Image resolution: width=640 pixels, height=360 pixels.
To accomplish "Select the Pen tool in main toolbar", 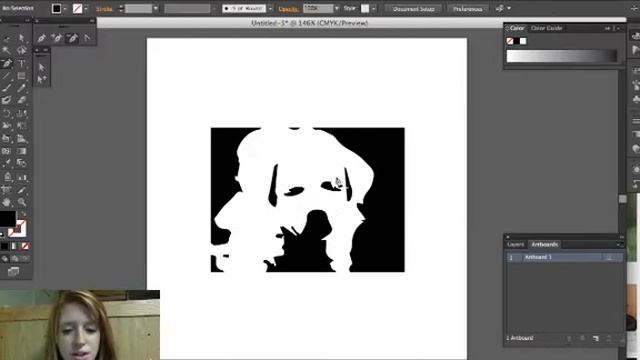I will click(x=7, y=63).
